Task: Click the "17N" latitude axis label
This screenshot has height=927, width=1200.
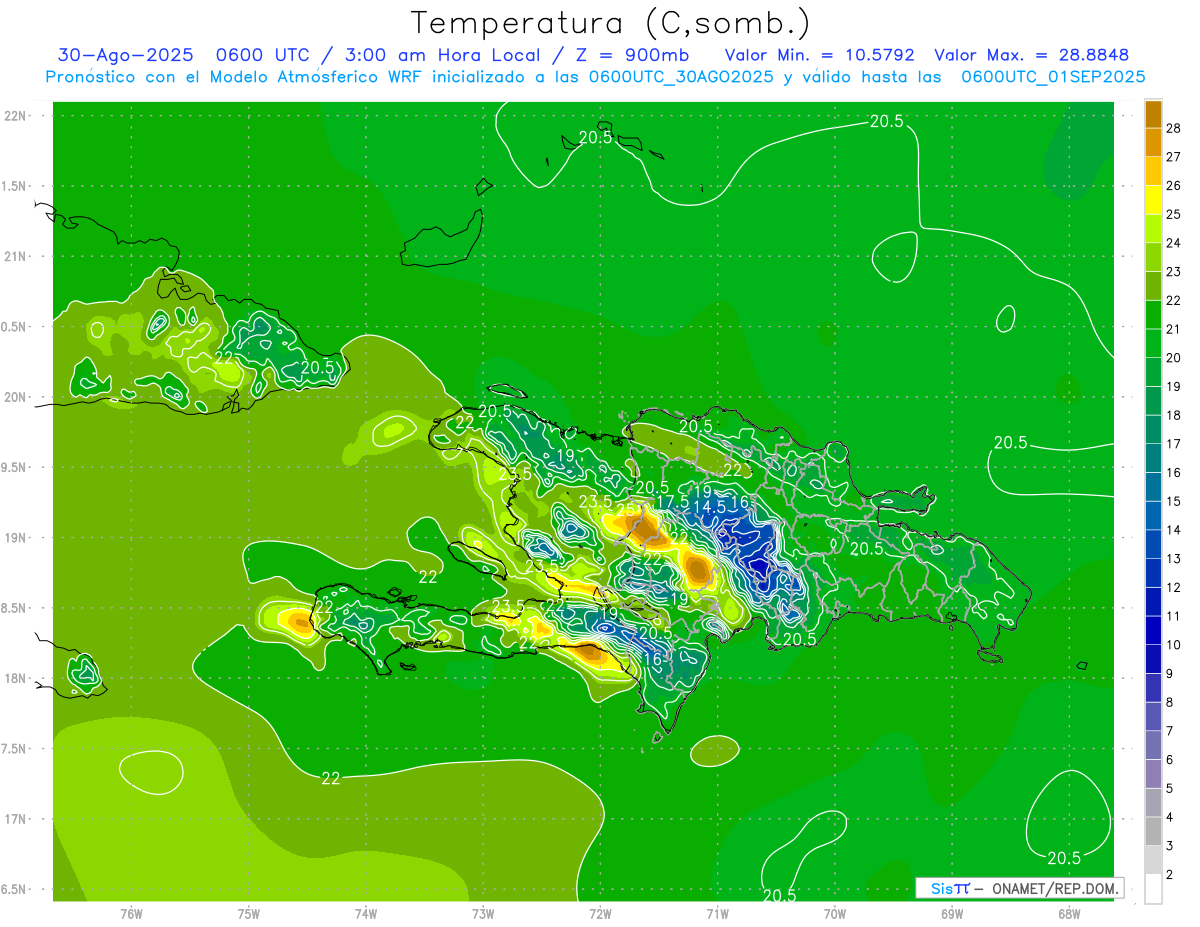Action: click(14, 819)
